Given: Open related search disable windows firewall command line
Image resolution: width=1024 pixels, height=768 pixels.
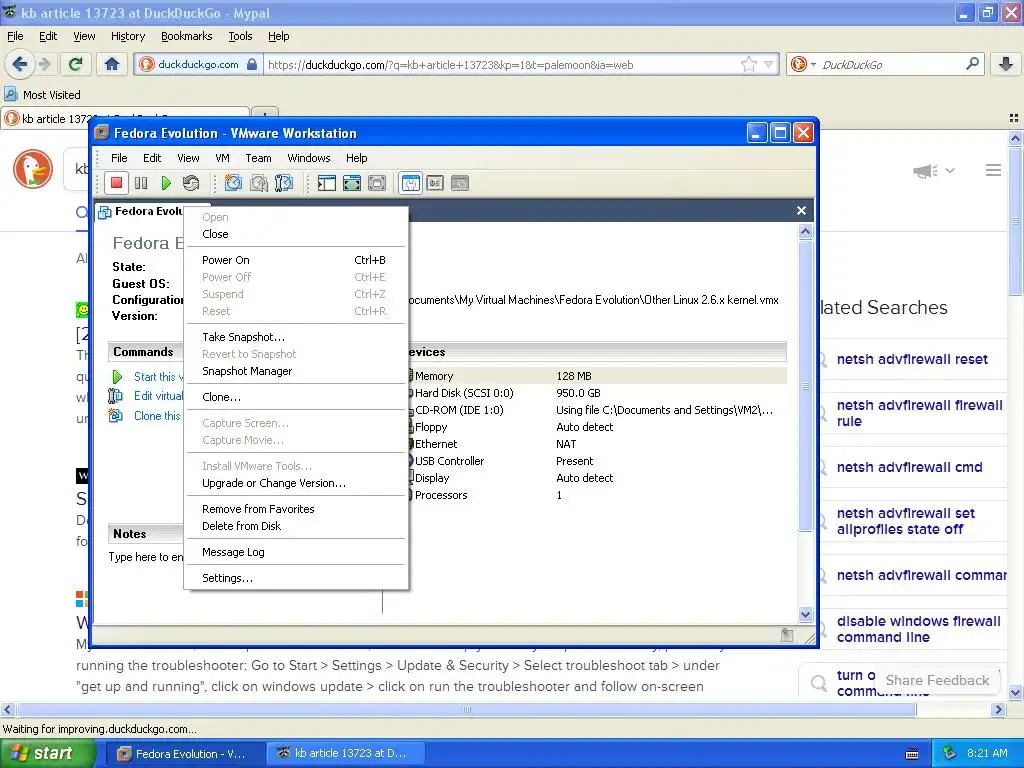Looking at the screenshot, I should tap(918, 629).
